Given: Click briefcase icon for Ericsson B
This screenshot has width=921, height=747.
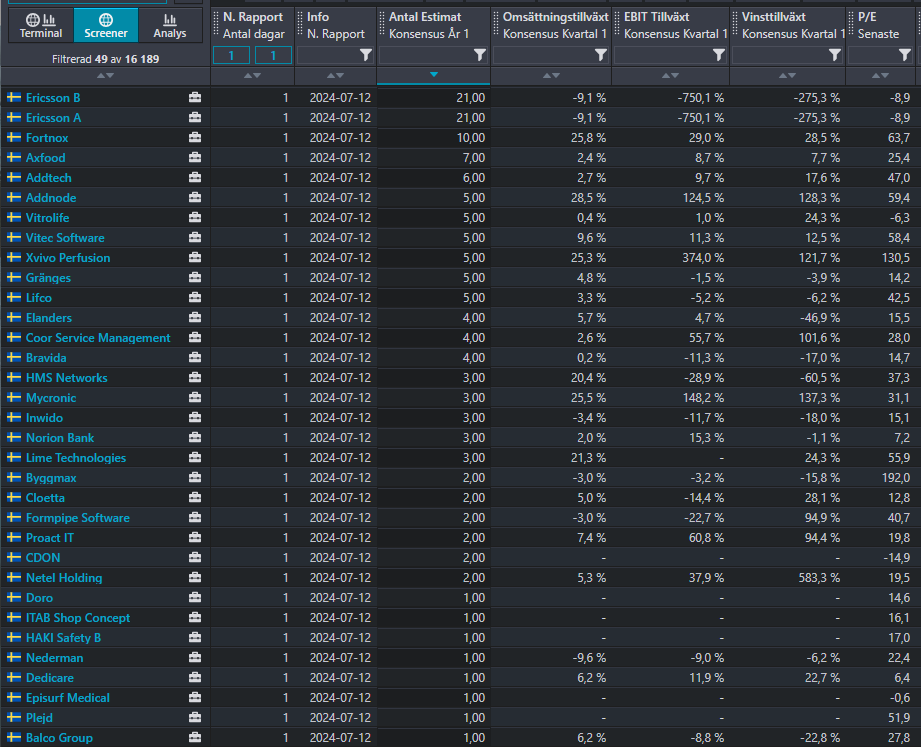Looking at the screenshot, I should pos(195,97).
